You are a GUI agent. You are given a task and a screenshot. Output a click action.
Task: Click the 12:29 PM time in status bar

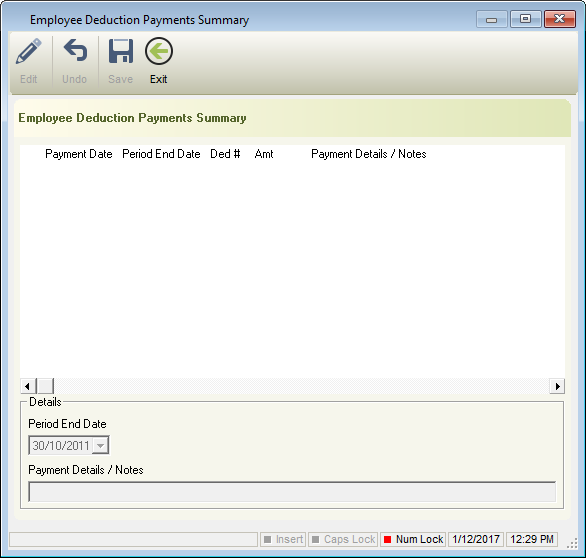pyautogui.click(x=532, y=539)
